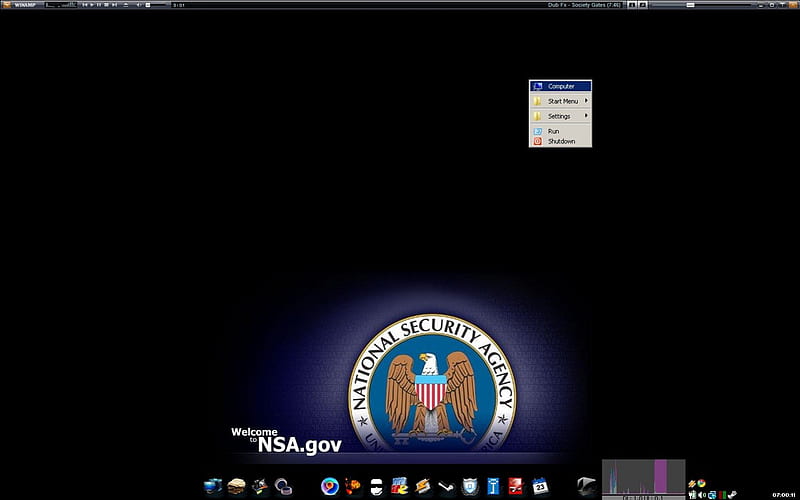Image resolution: width=800 pixels, height=500 pixels.
Task: Click the Winamp logo icon in top bar
Action: tap(6, 5)
